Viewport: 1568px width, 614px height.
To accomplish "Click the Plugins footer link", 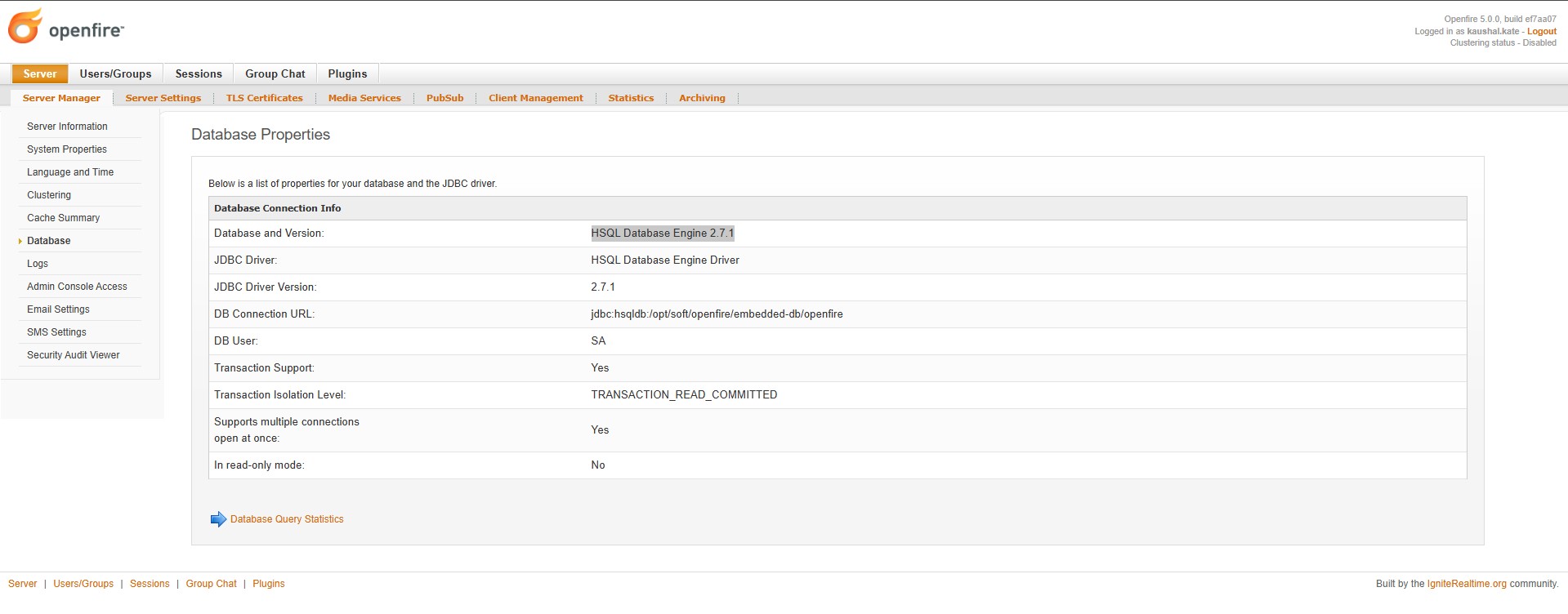I will point(268,584).
